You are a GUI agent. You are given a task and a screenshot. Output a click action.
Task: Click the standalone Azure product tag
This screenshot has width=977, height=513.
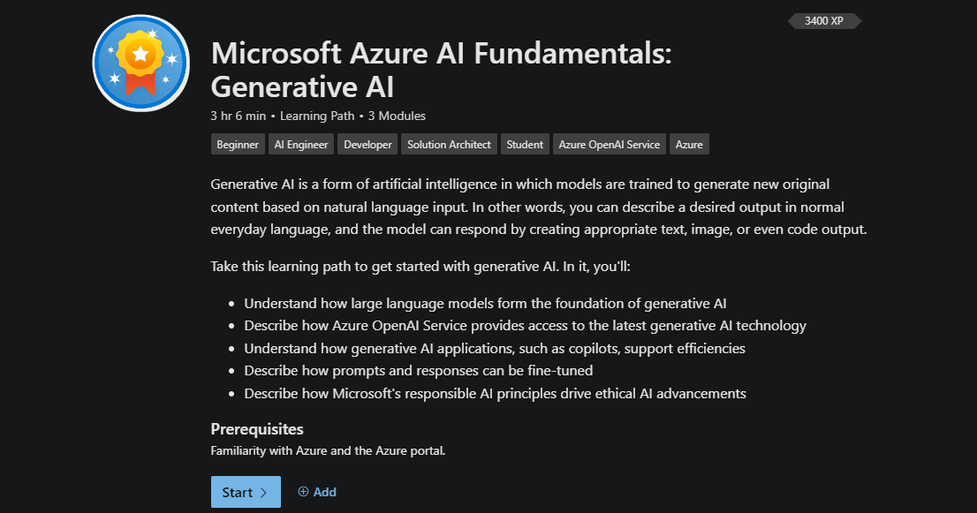pyautogui.click(x=689, y=144)
